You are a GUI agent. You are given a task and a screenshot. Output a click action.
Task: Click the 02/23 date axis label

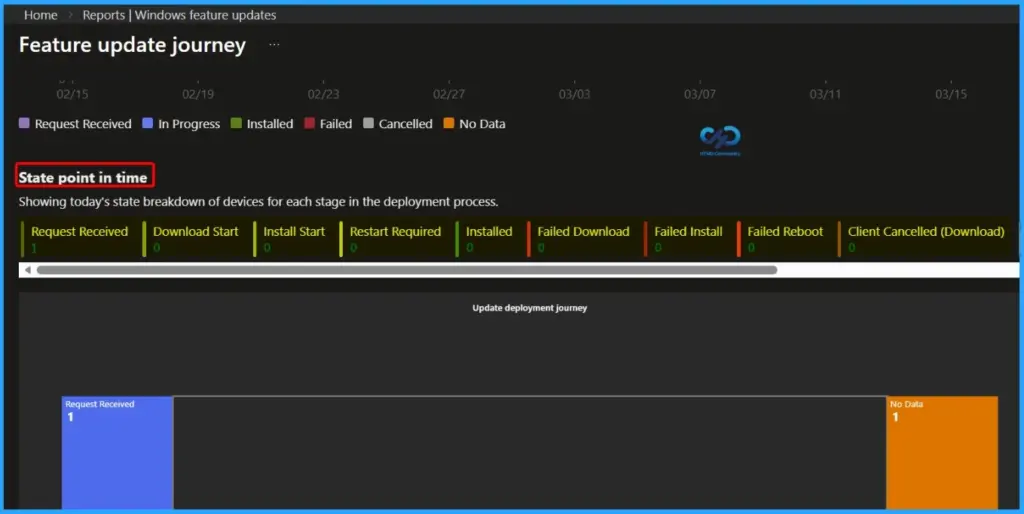[x=323, y=94]
